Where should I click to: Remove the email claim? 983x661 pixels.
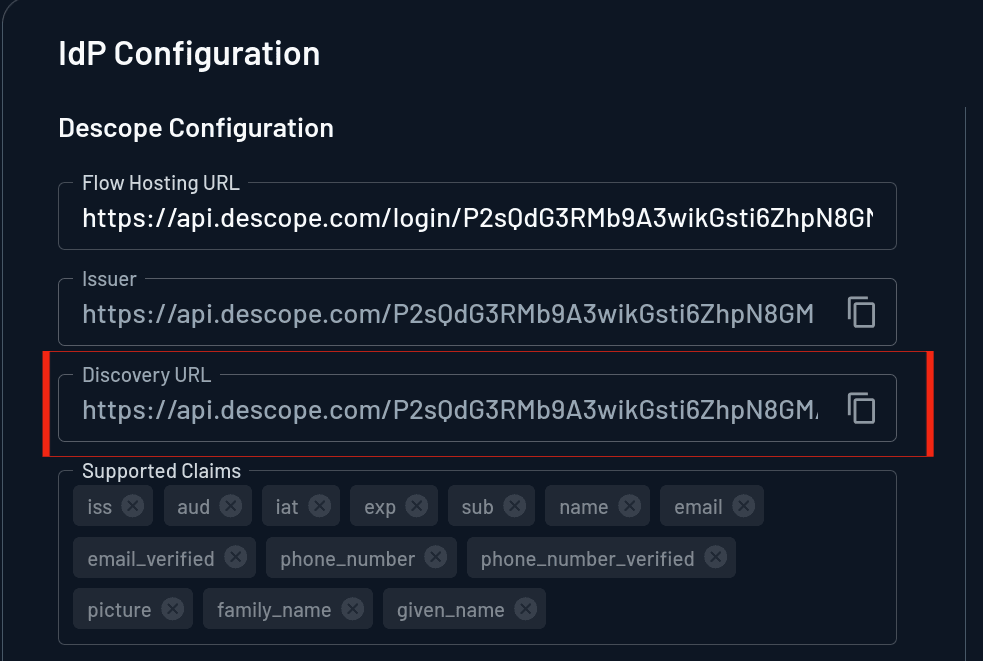point(741,505)
